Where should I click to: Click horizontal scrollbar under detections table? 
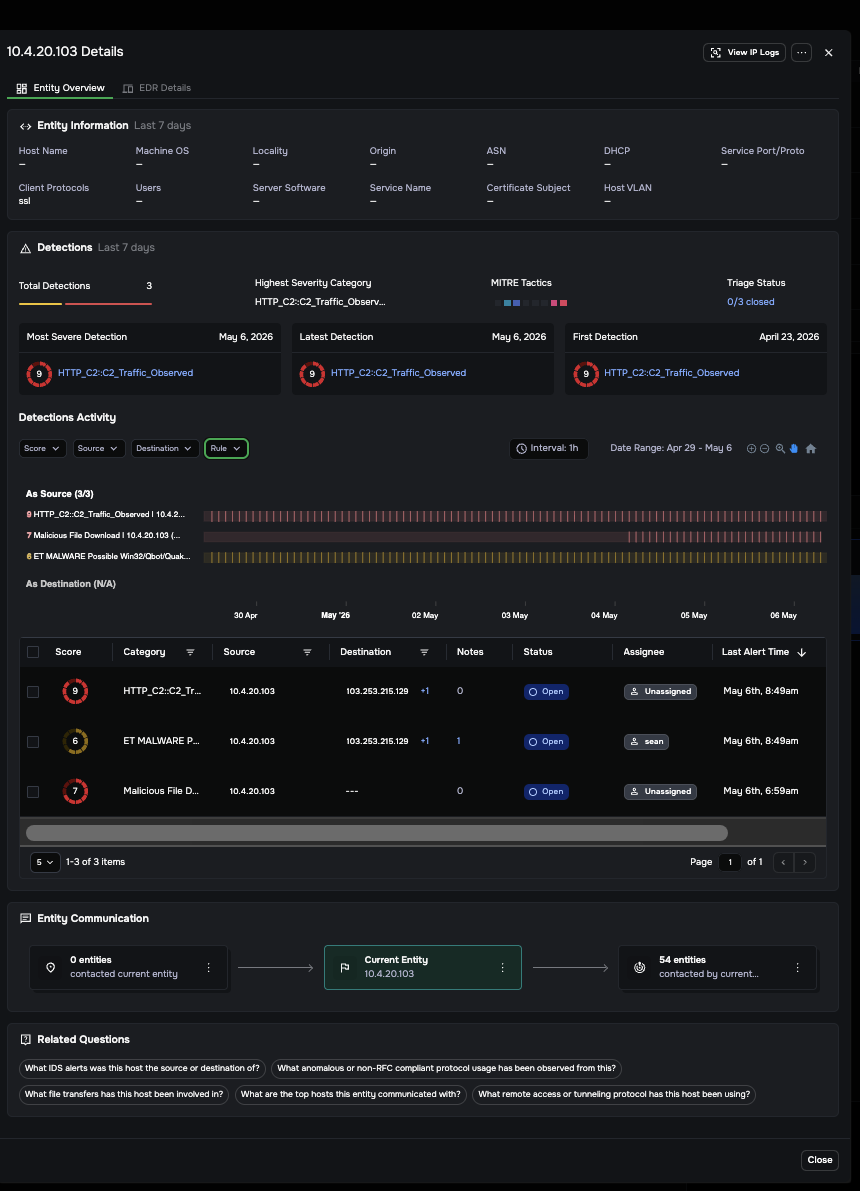click(377, 833)
